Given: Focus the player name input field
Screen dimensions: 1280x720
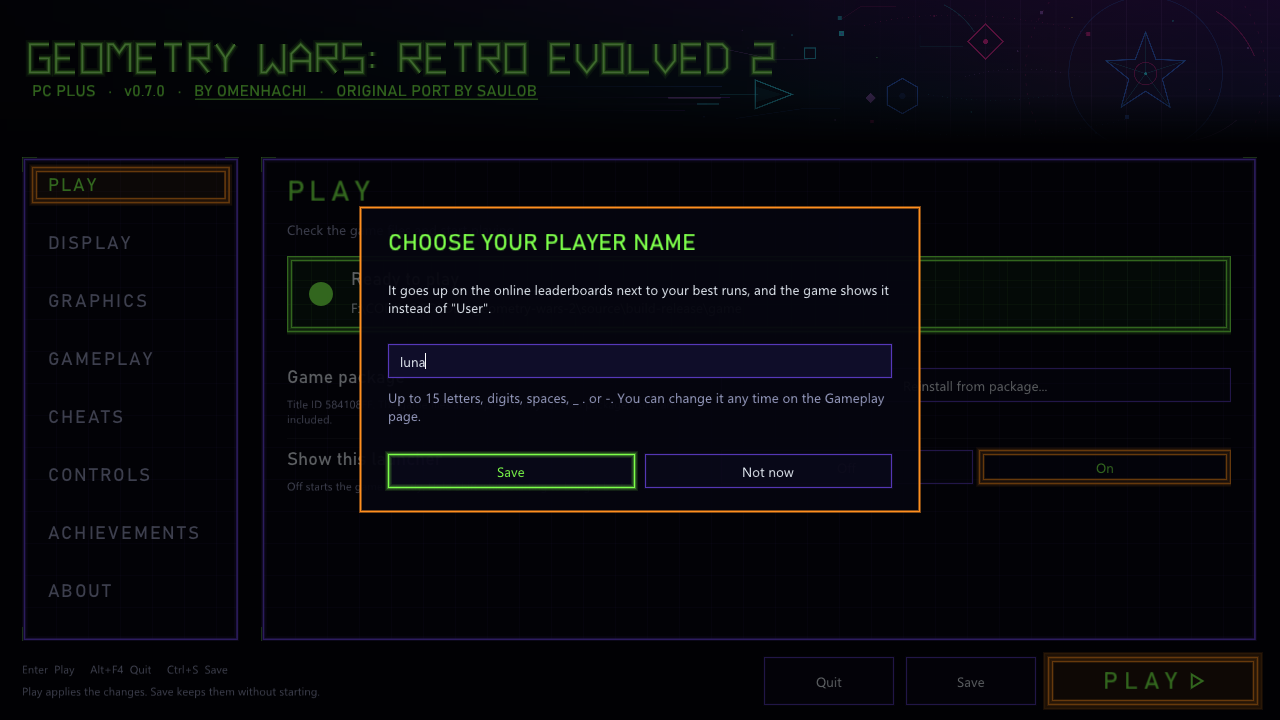Looking at the screenshot, I should tap(639, 361).
